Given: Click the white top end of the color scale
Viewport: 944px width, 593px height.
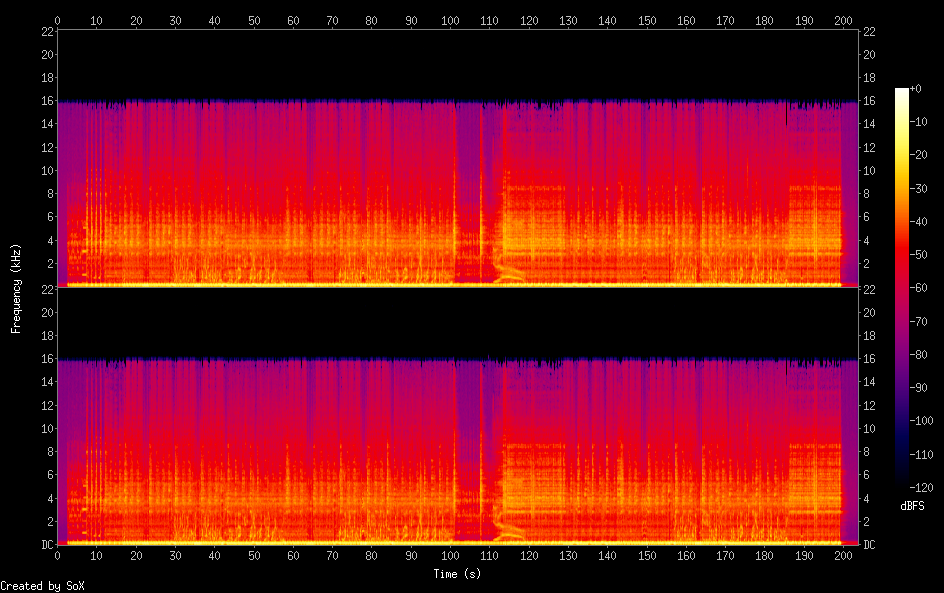Looking at the screenshot, I should 902,92.
